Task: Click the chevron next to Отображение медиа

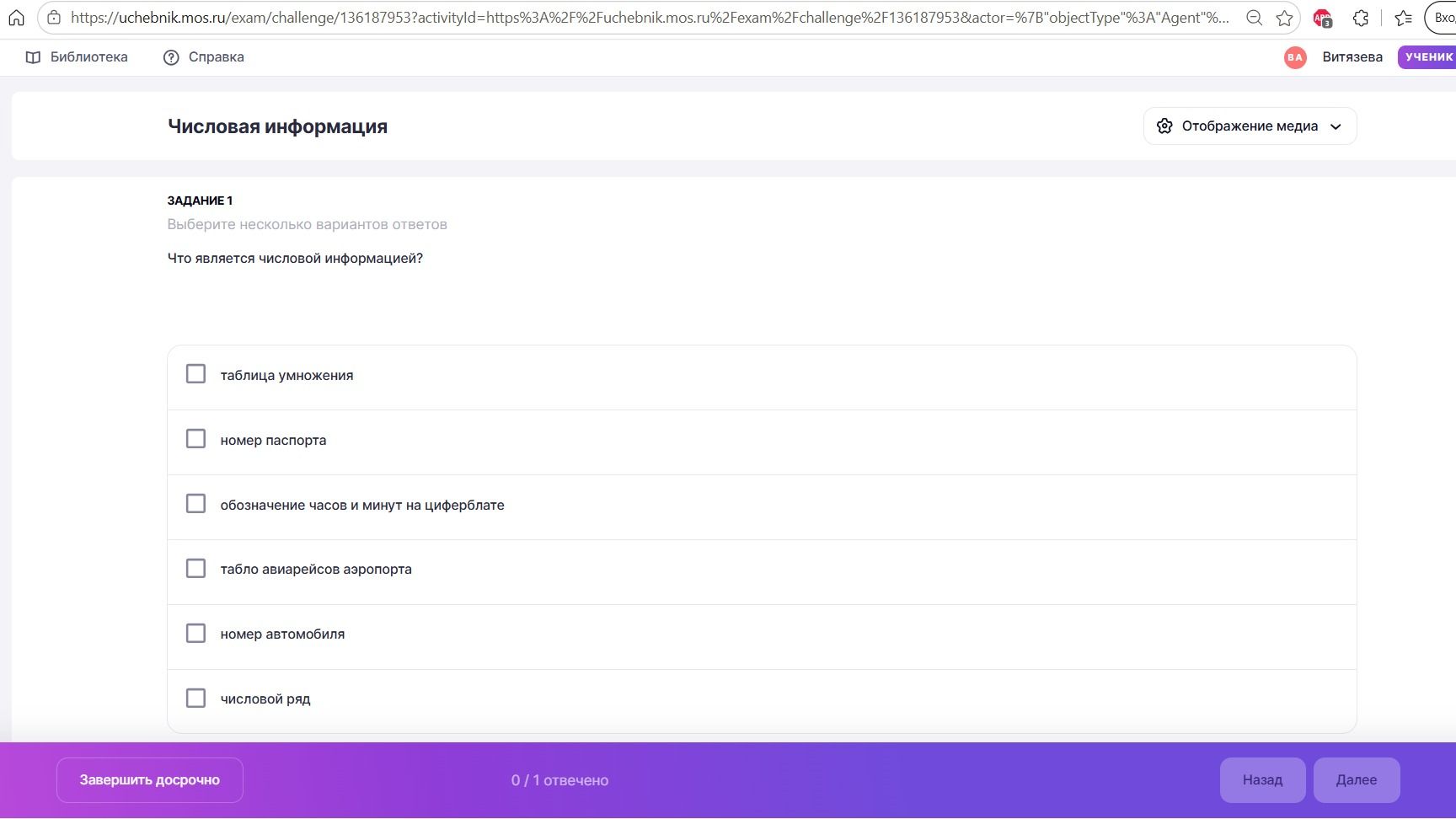Action: tap(1336, 127)
